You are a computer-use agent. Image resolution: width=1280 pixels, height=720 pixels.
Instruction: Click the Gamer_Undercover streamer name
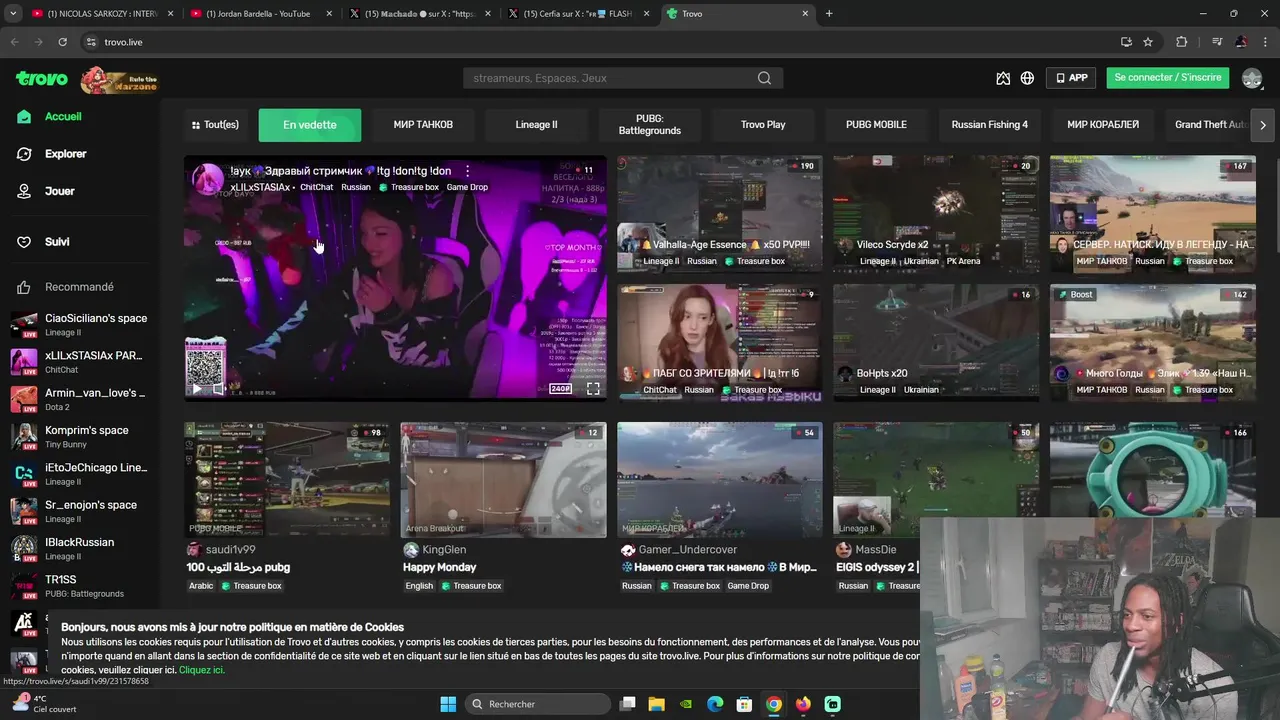pyautogui.click(x=688, y=550)
